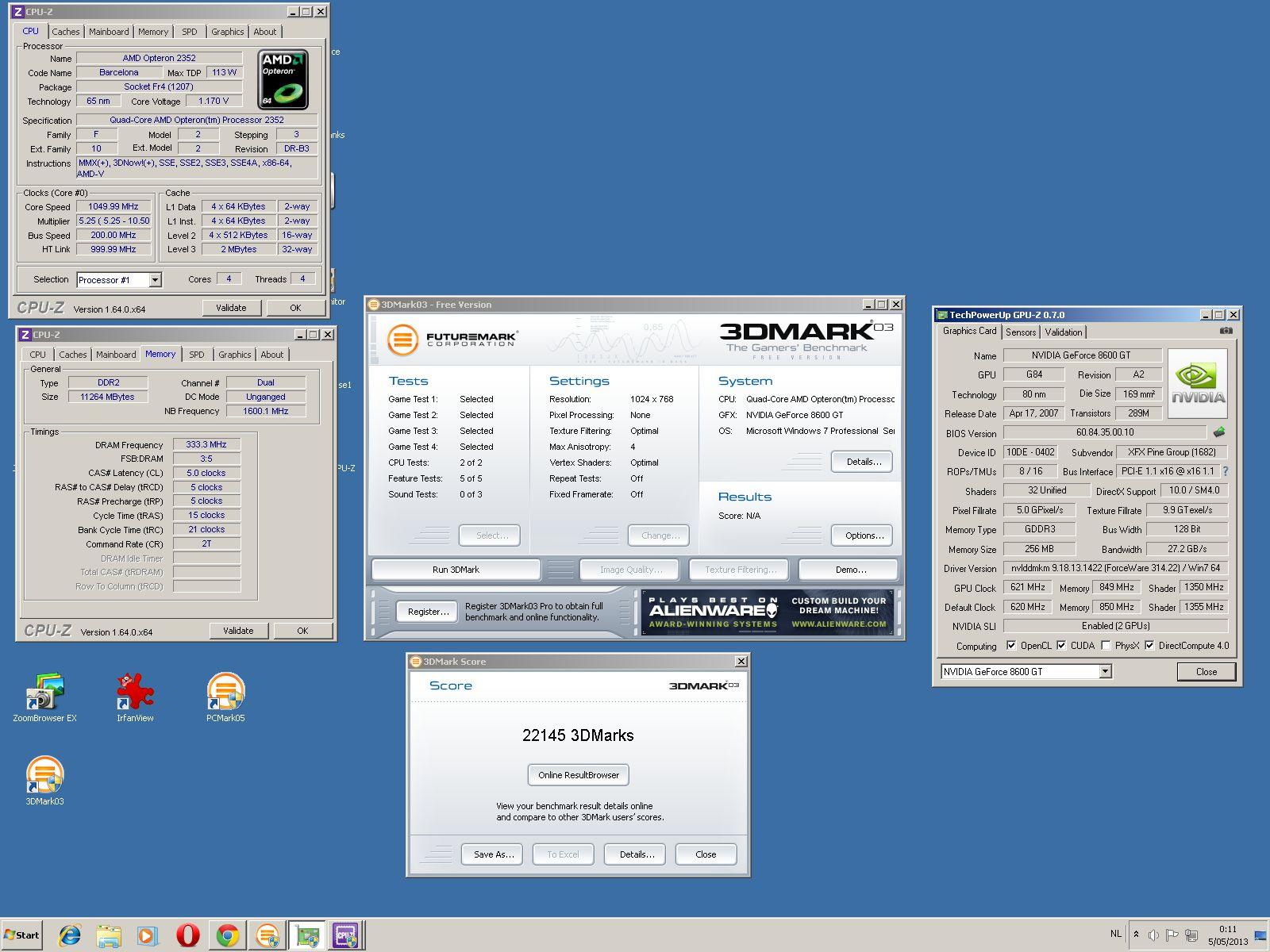Switch to SPD tab in top CPU-Z
The image size is (1270, 952).
189,32
